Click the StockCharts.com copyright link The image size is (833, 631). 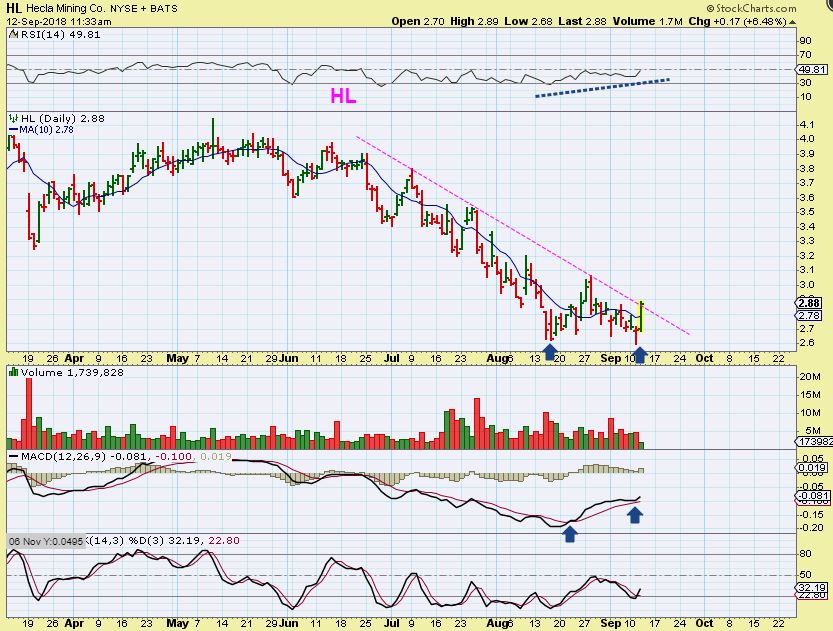pyautogui.click(x=752, y=8)
